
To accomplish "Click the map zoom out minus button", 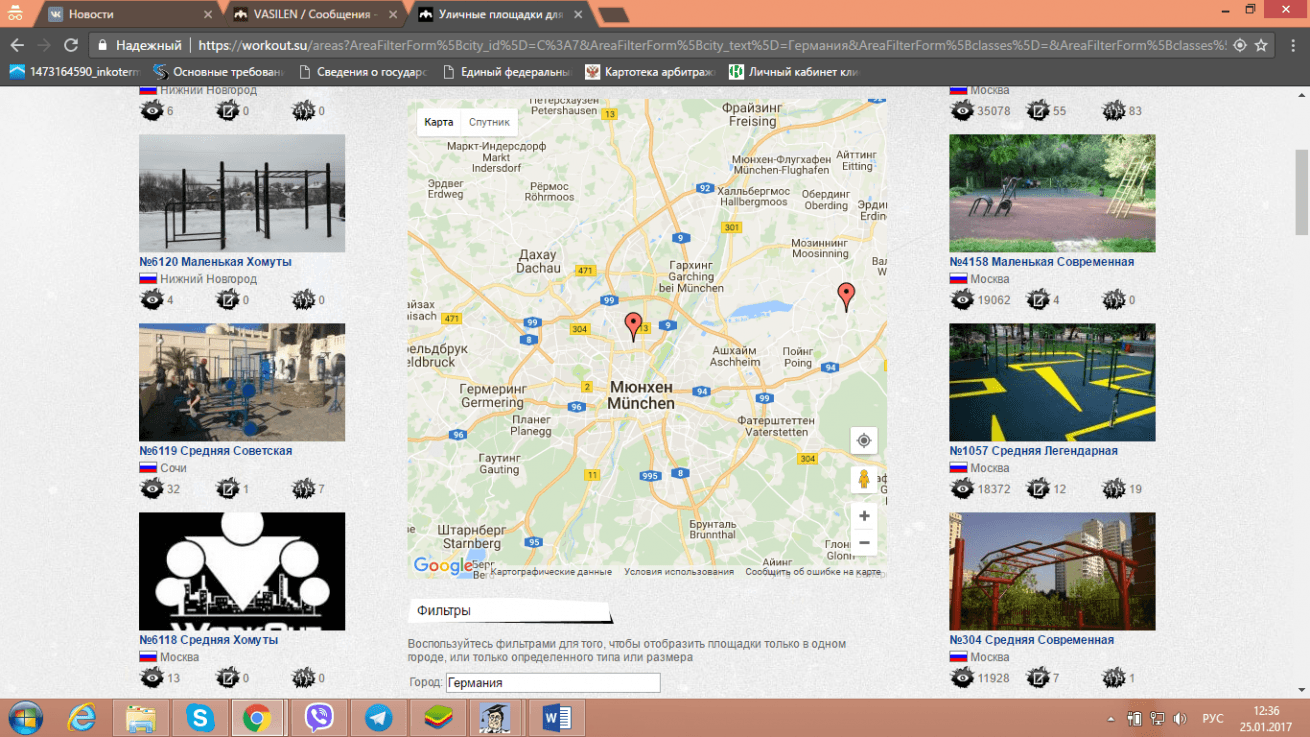I will (x=863, y=543).
